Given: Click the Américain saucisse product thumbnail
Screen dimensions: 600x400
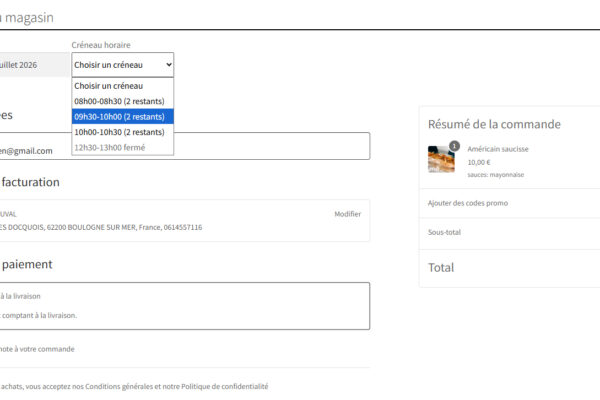Looking at the screenshot, I should [x=441, y=159].
